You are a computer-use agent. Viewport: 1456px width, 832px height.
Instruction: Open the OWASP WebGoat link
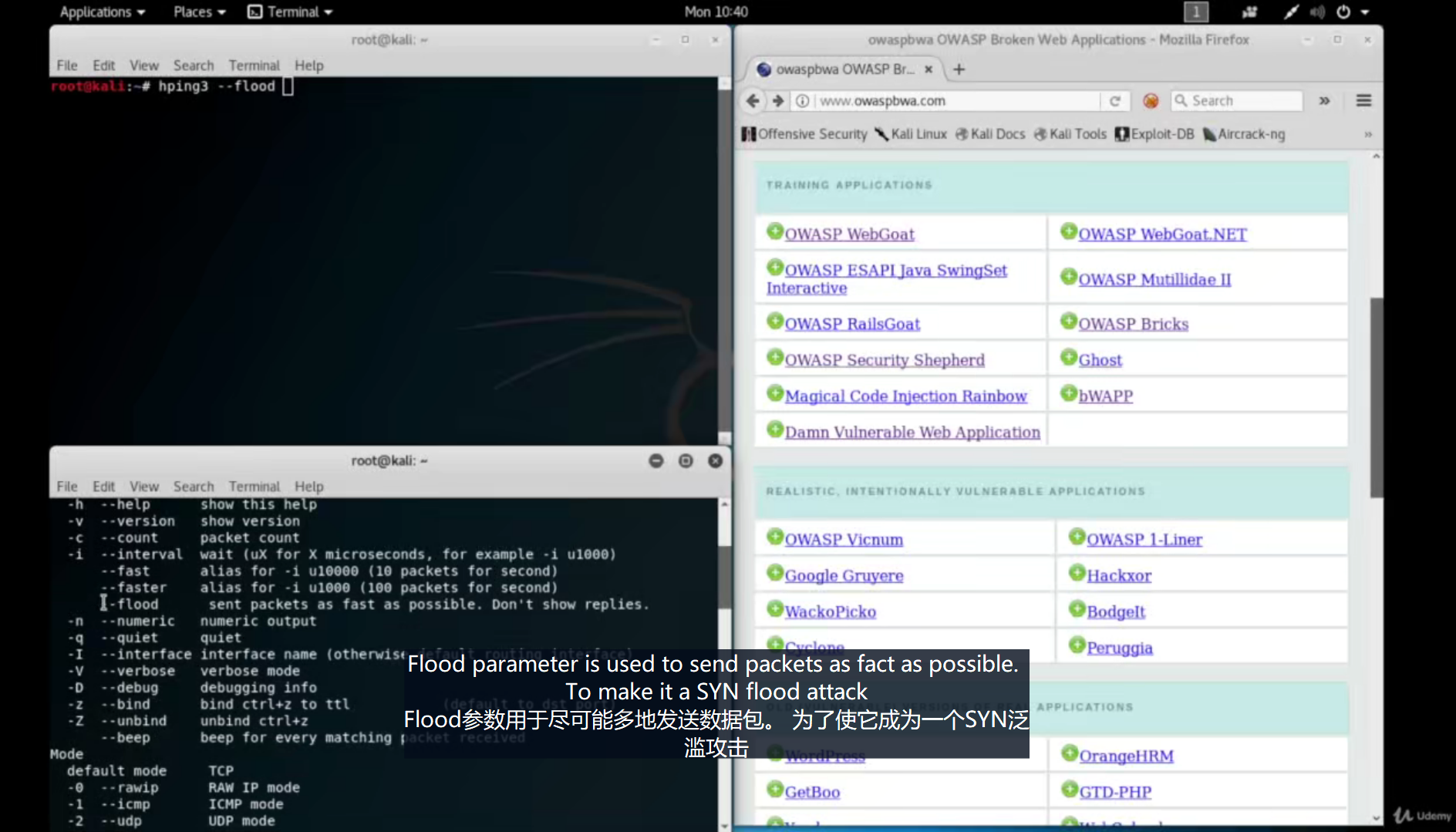coord(849,234)
